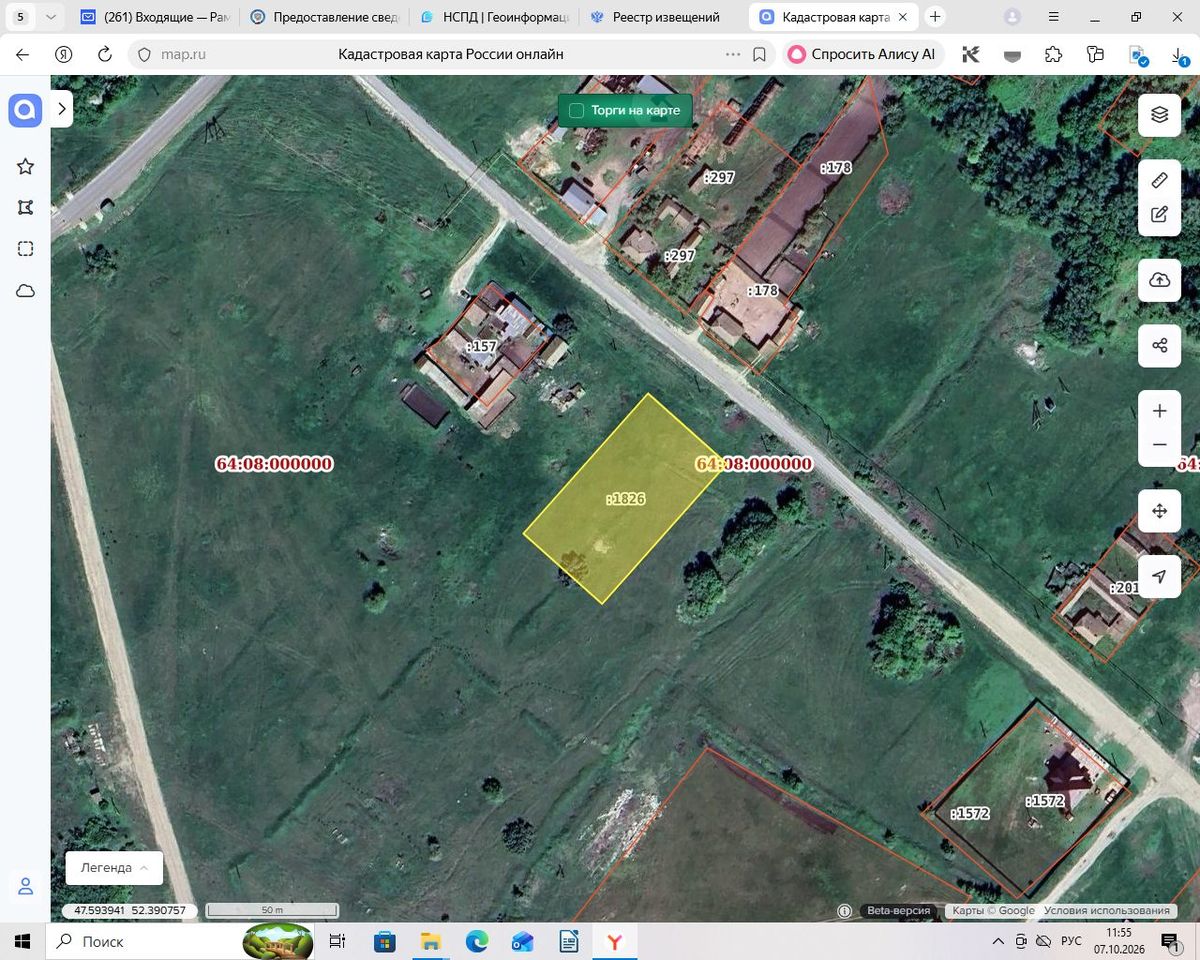Image resolution: width=1200 pixels, height=960 pixels.
Task: Open the Windows Start menu
Action: pos(23,942)
